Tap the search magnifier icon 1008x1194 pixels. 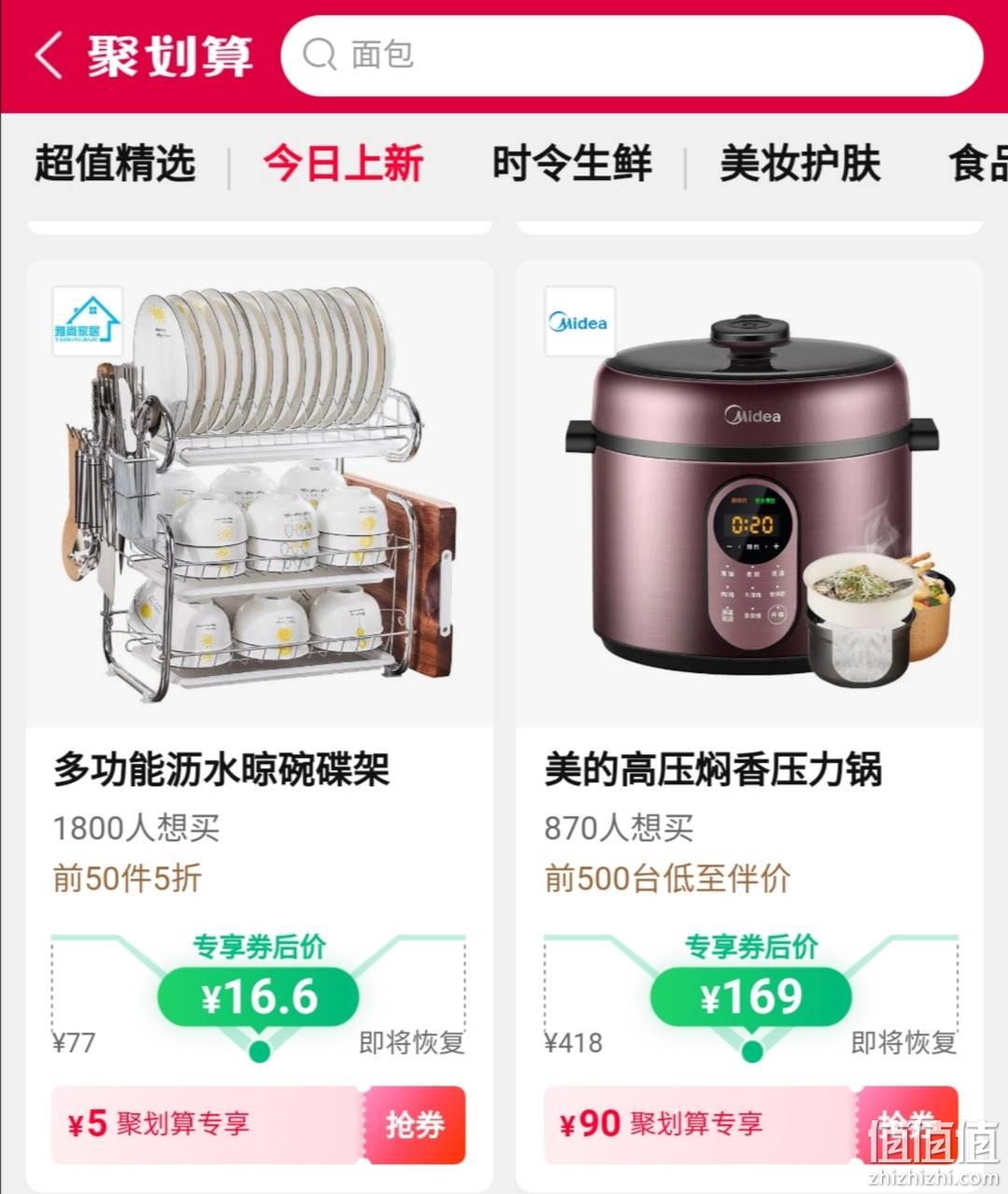coord(319,55)
